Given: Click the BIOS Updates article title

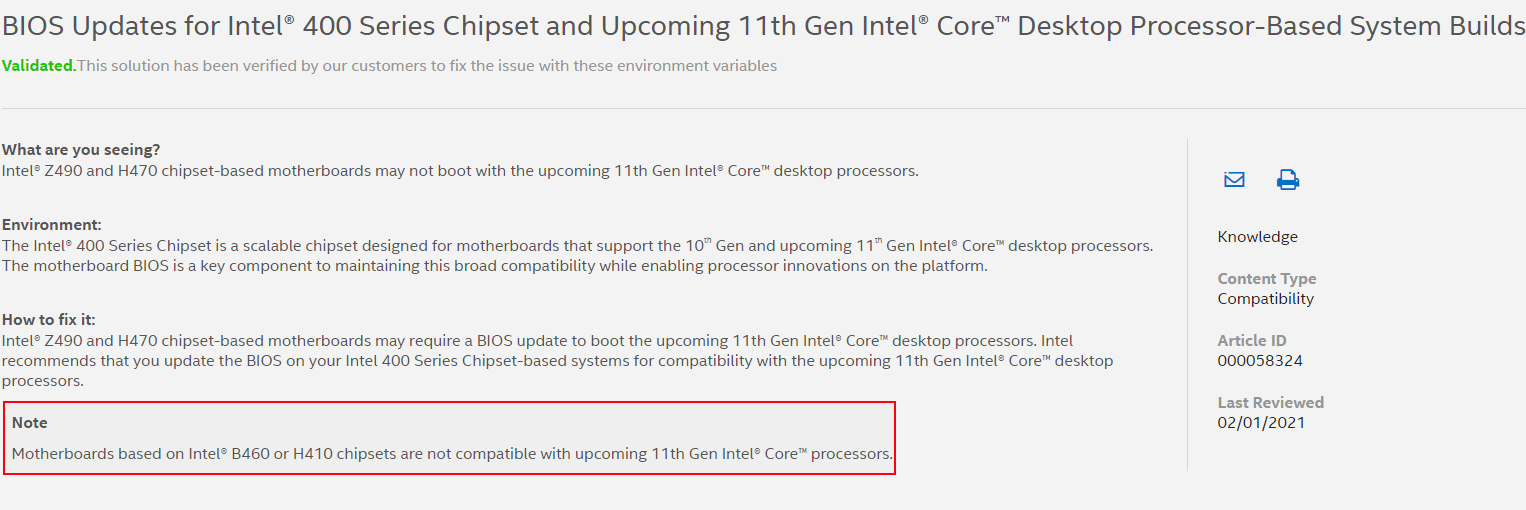Looking at the screenshot, I should [x=762, y=26].
